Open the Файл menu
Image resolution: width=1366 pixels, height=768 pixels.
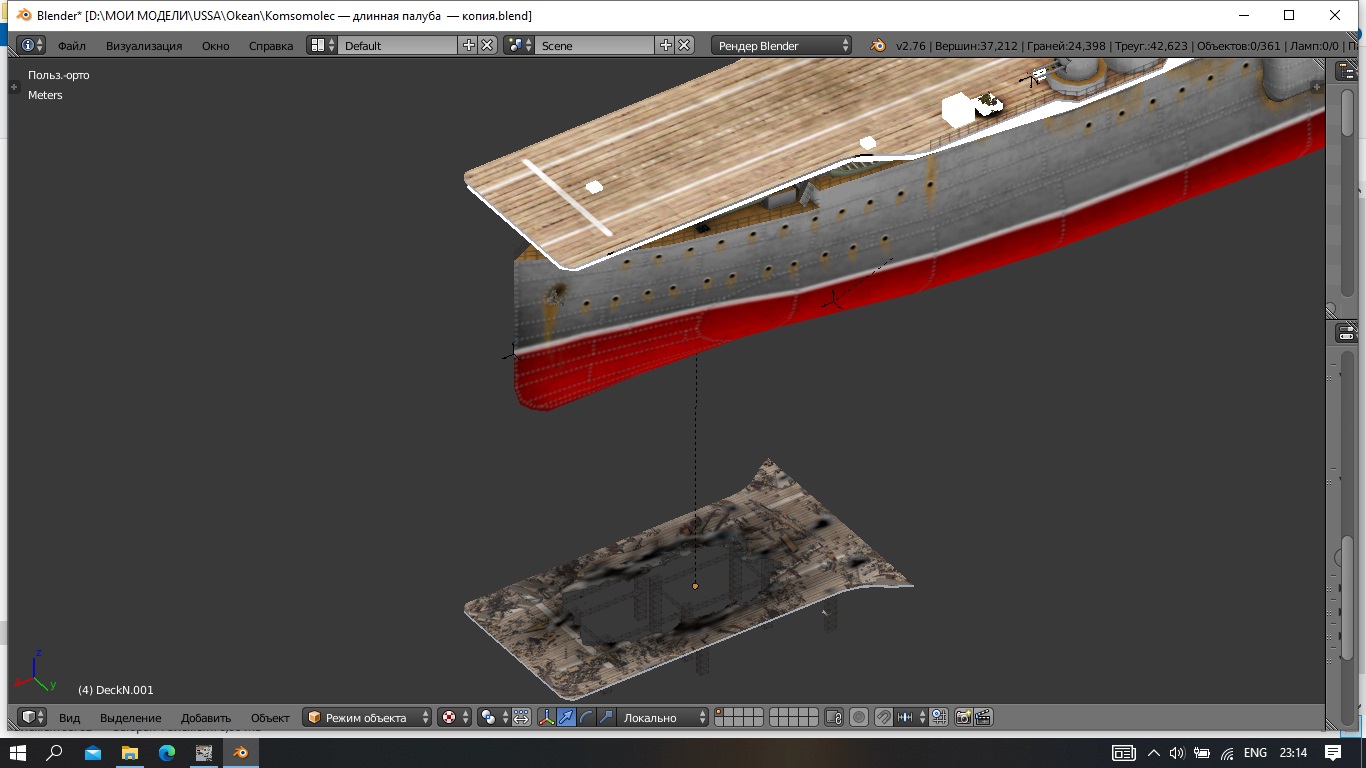point(71,45)
